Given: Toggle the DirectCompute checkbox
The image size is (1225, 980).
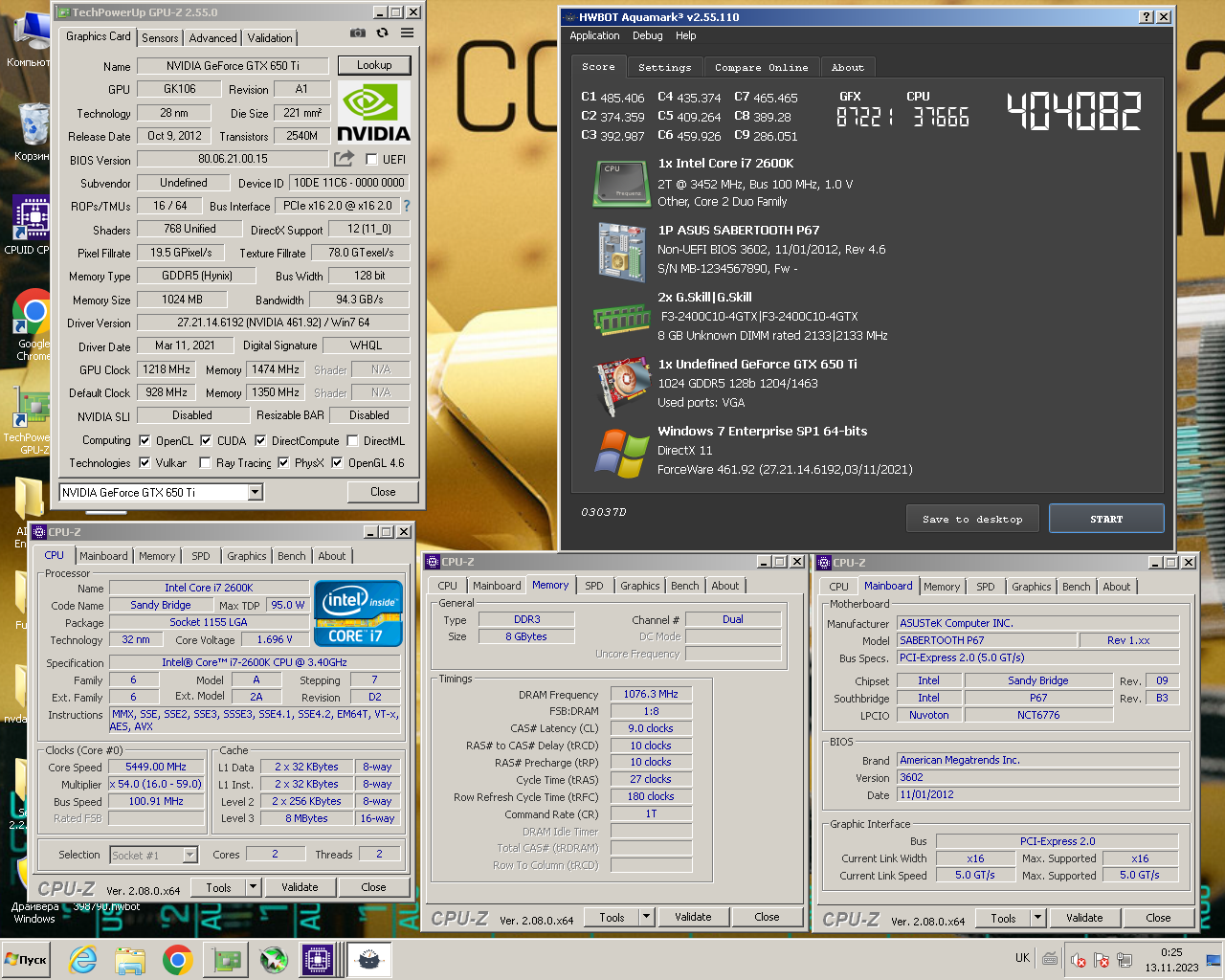Looking at the screenshot, I should pos(260,441).
